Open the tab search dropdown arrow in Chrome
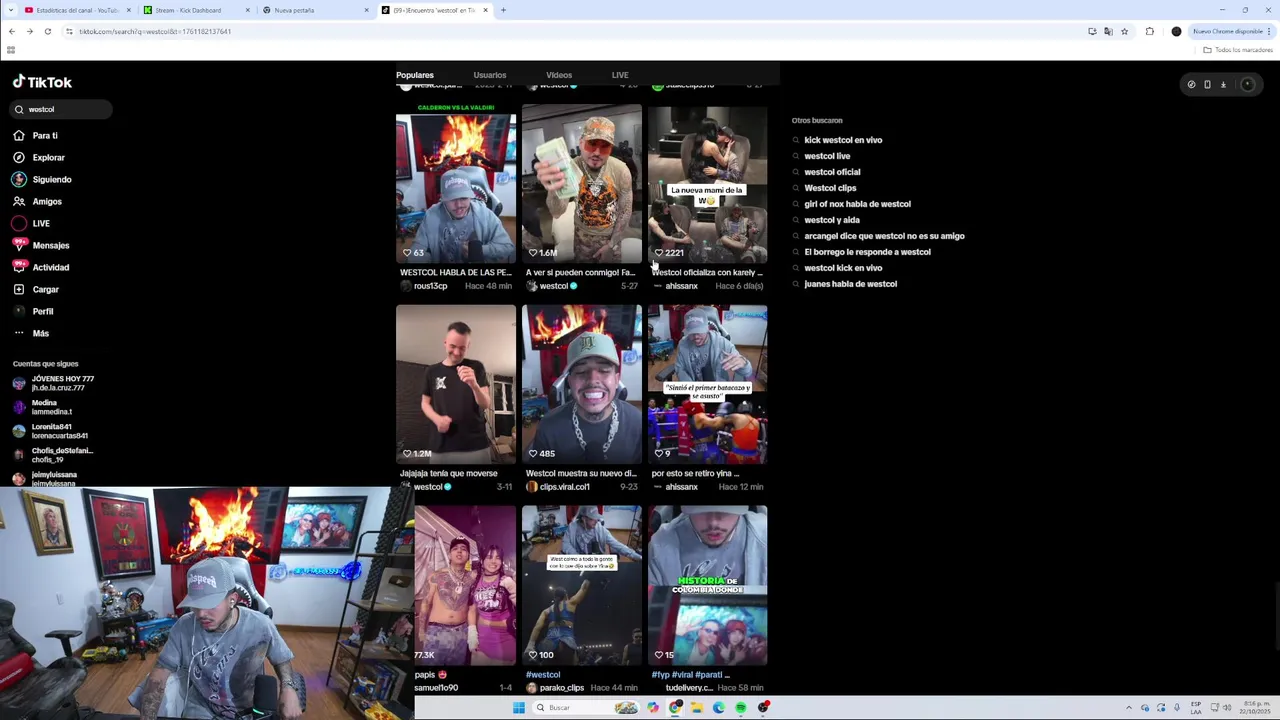This screenshot has width=1280, height=720. [x=11, y=10]
